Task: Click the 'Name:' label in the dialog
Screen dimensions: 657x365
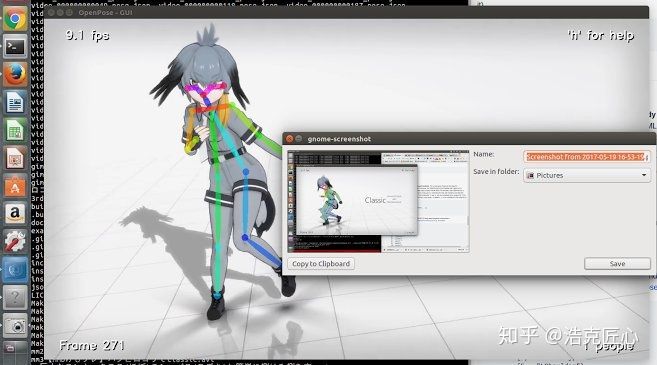Action: [484, 154]
